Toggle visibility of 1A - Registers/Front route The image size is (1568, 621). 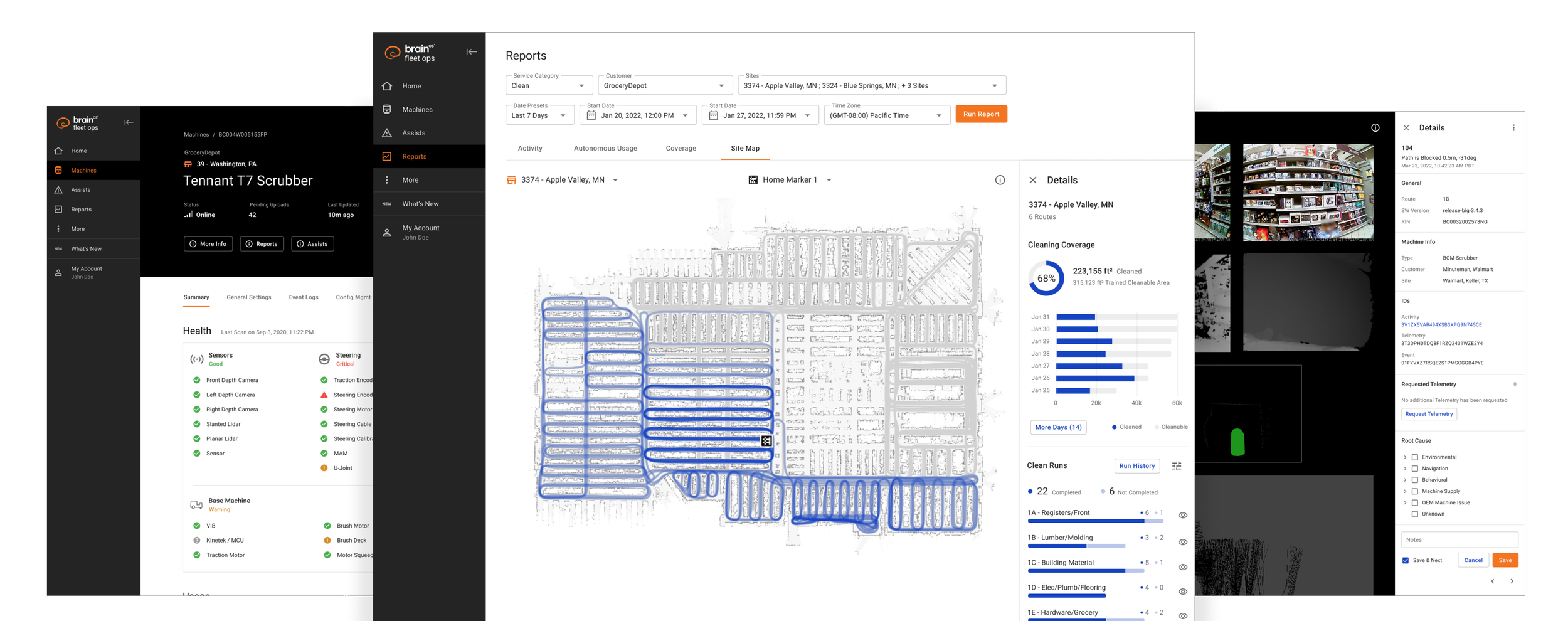1183,516
